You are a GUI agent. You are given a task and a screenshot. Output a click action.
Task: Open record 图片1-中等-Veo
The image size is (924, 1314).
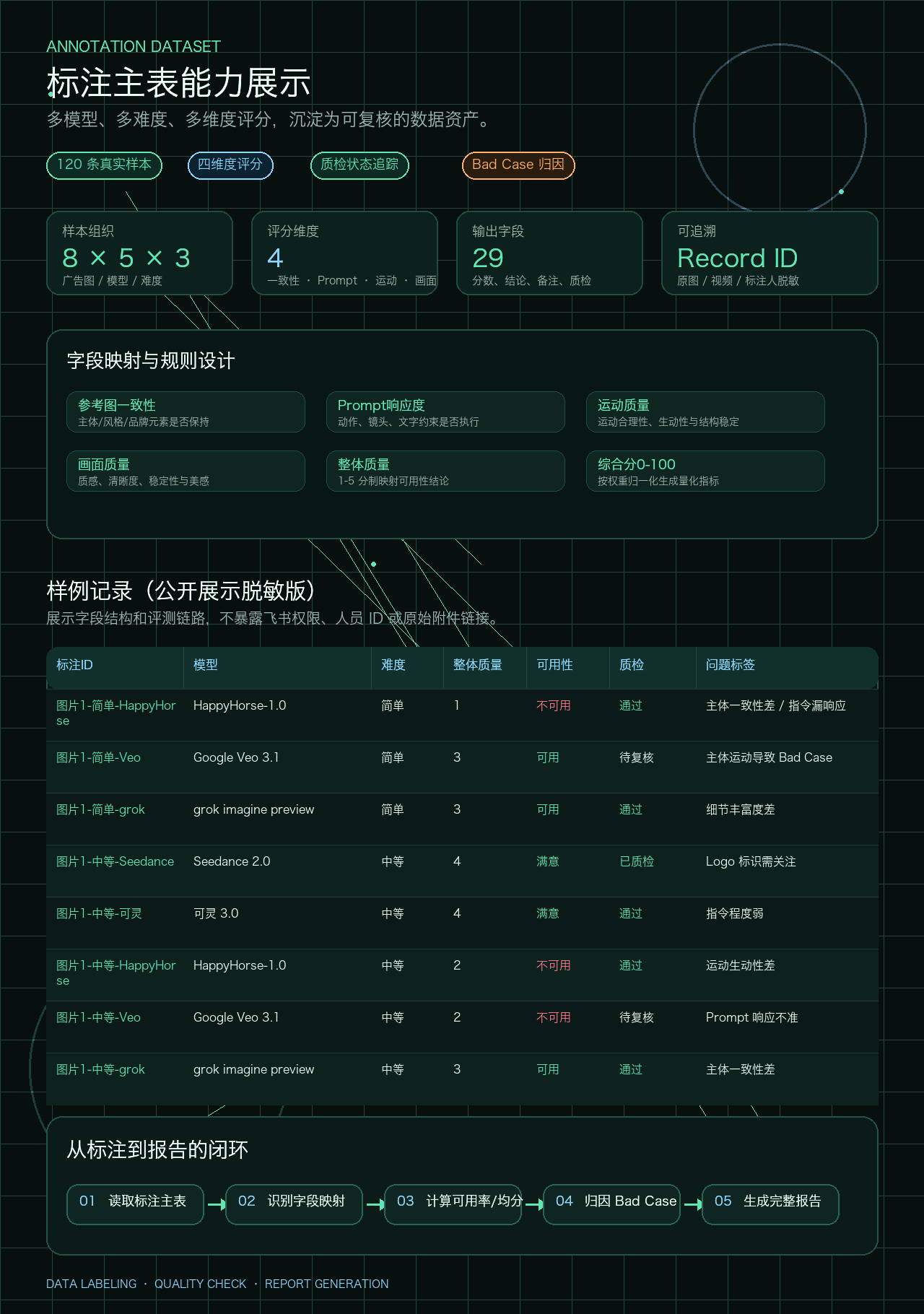(x=98, y=1017)
